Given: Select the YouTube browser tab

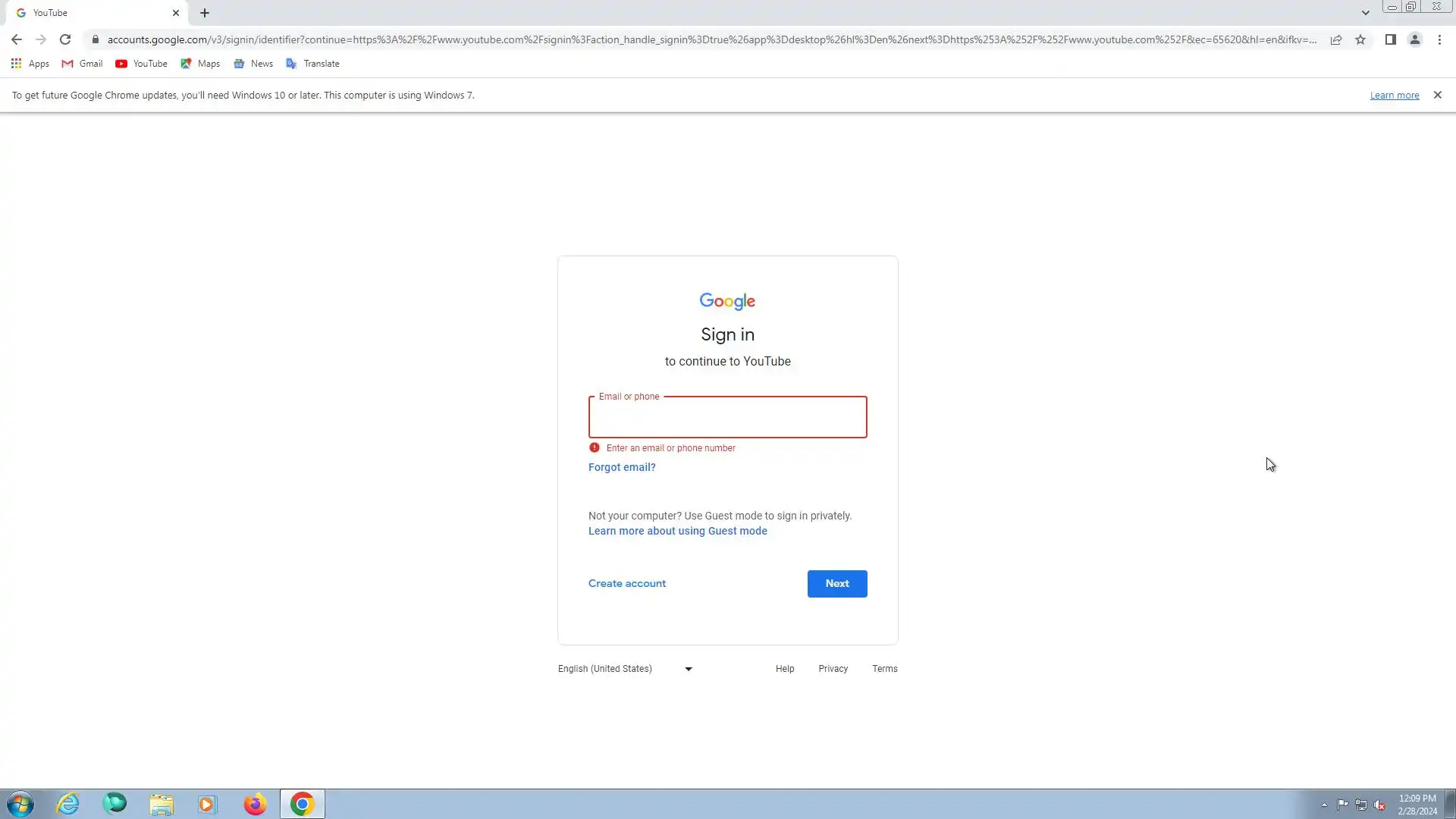Looking at the screenshot, I should coord(91,13).
